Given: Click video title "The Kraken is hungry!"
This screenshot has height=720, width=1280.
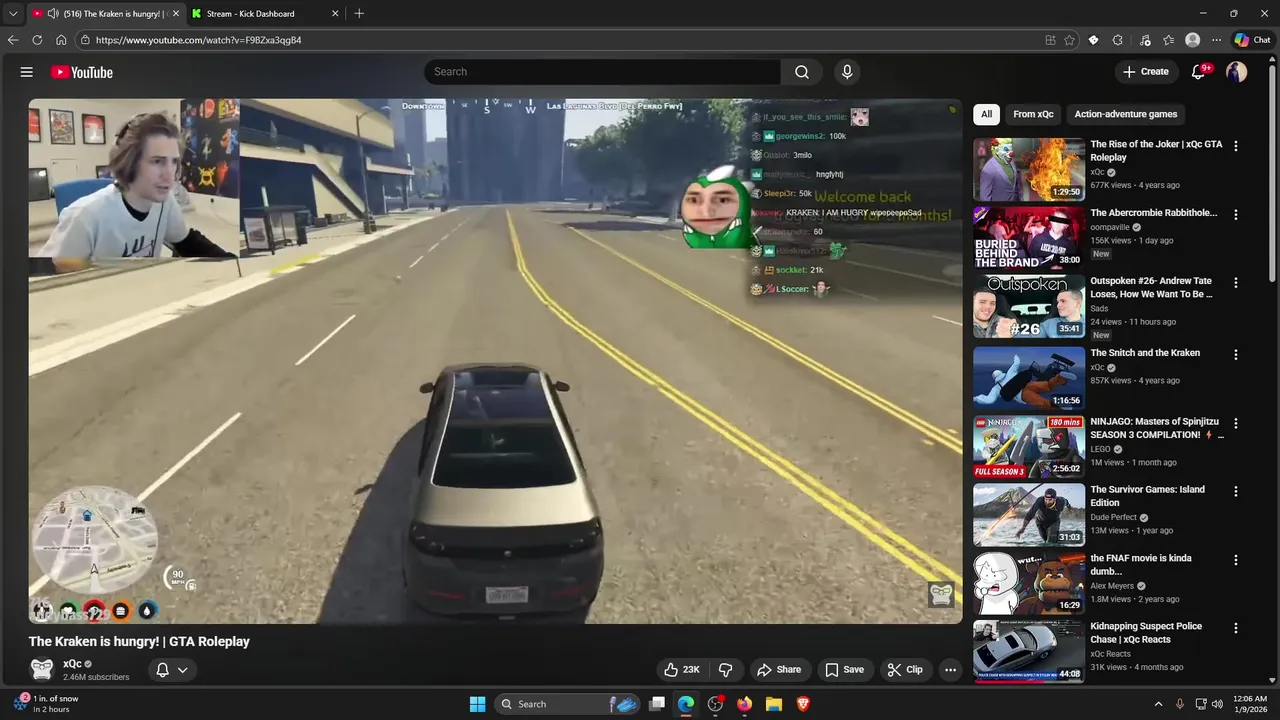Looking at the screenshot, I should tap(139, 642).
